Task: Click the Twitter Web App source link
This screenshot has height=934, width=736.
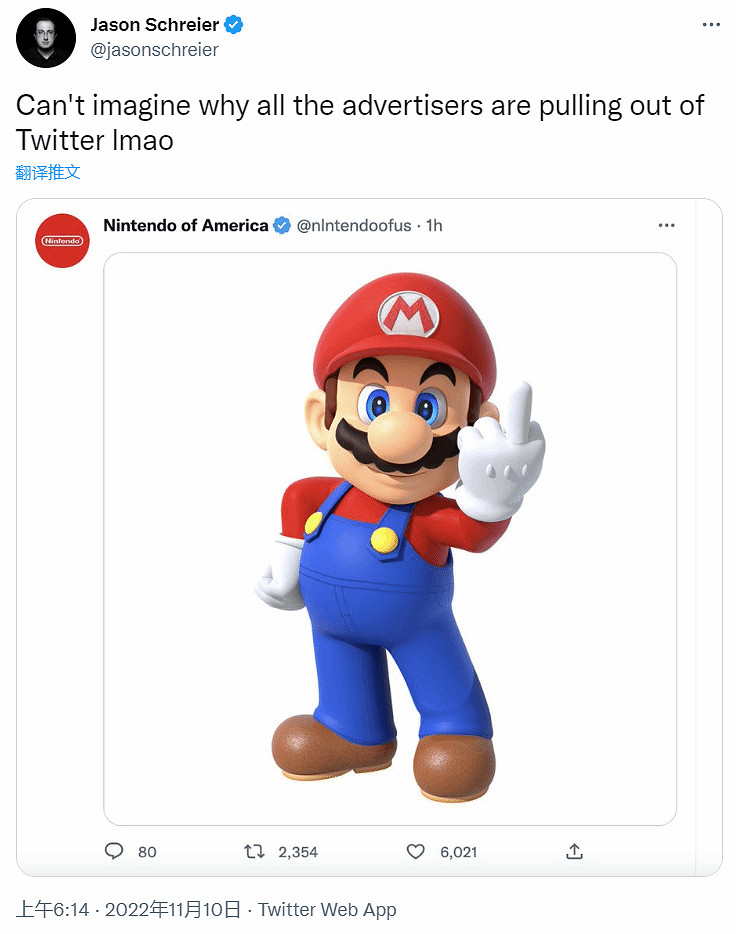Action: click(x=327, y=909)
